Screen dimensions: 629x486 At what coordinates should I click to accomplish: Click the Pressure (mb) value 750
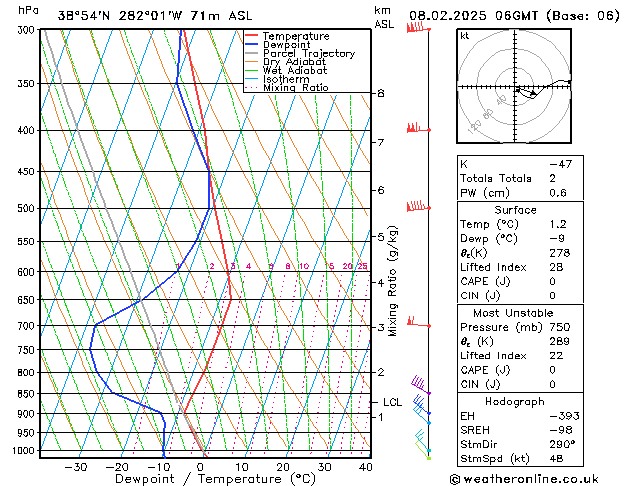click(x=560, y=327)
